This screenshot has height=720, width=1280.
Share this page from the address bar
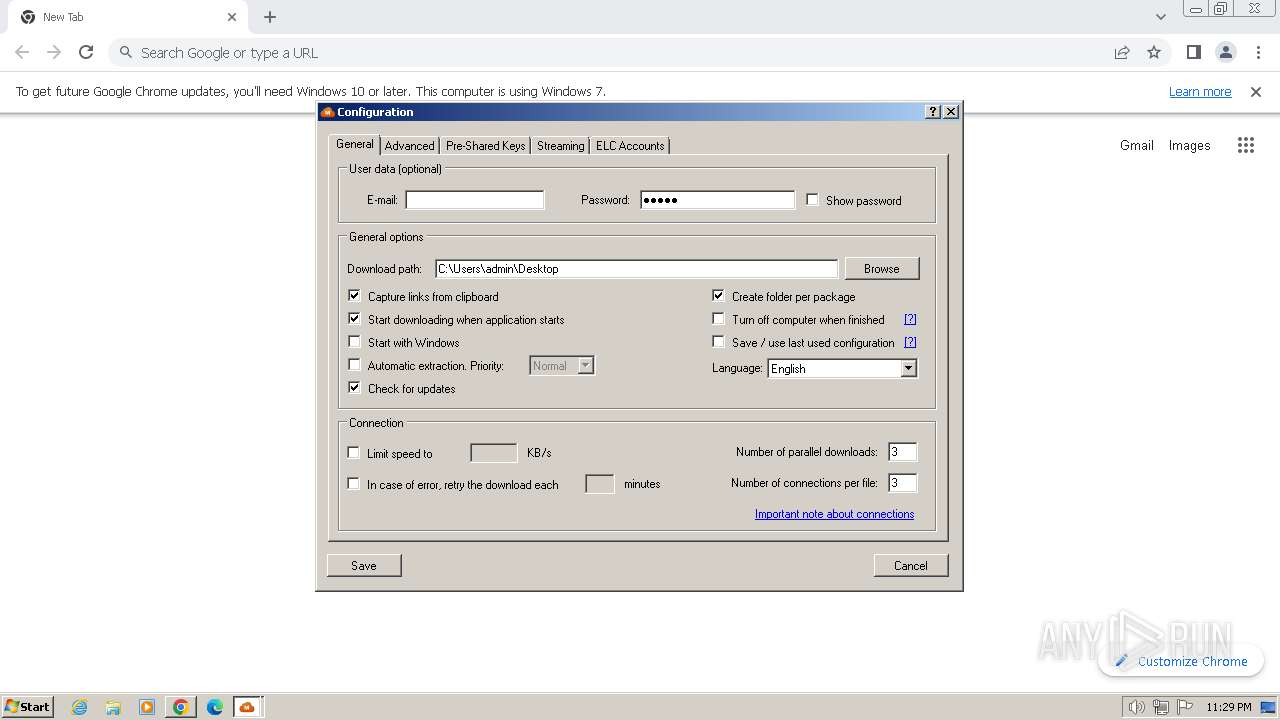[x=1122, y=52]
